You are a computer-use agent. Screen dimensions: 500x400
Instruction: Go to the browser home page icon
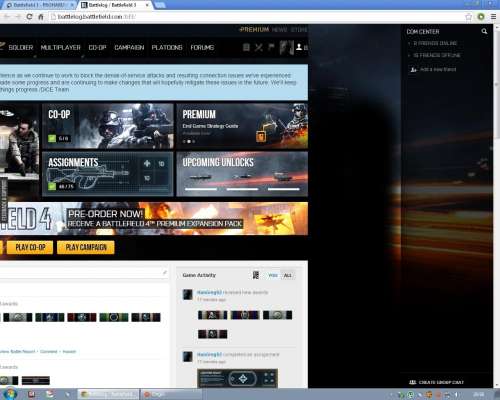point(41,16)
